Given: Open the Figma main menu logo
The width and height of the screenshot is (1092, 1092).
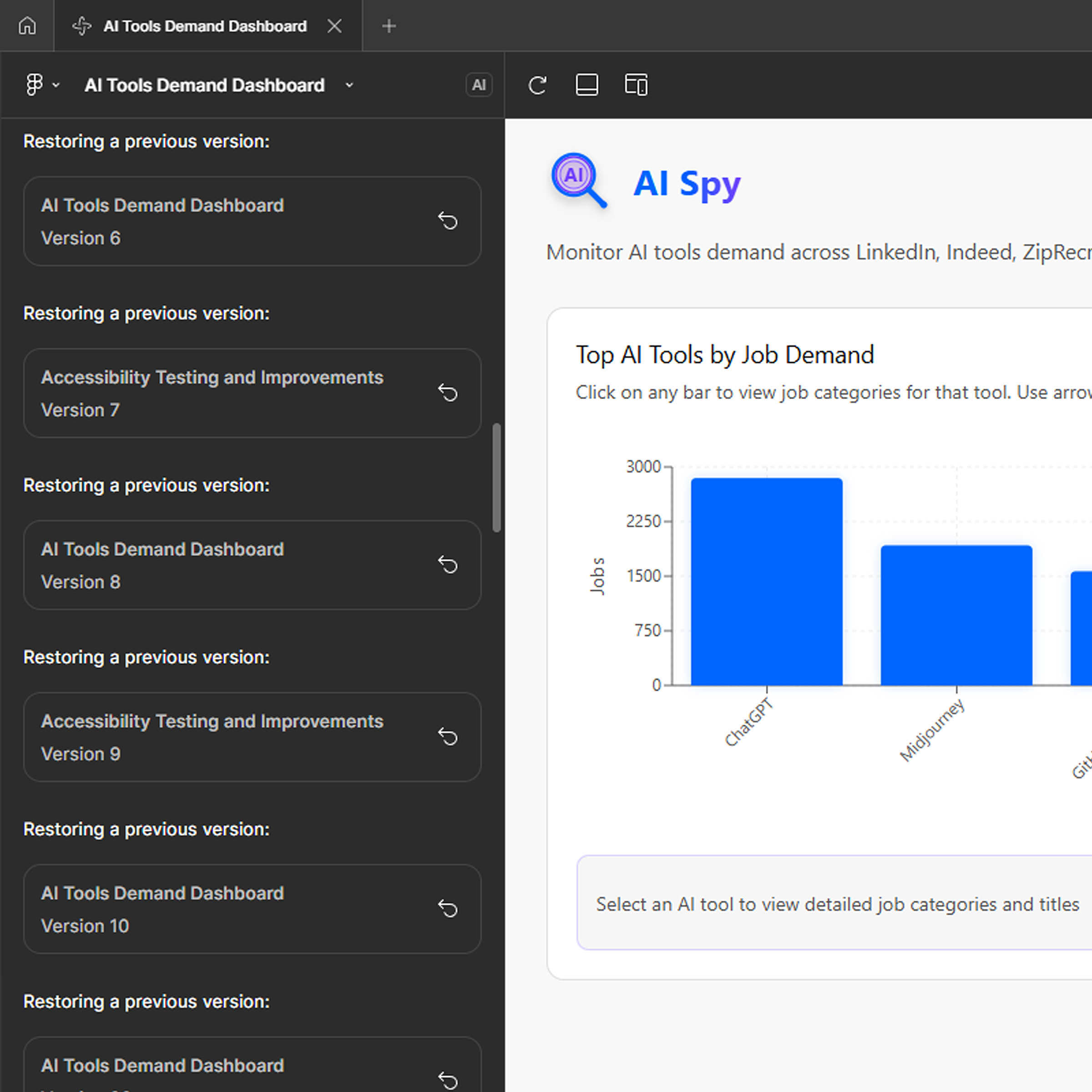Looking at the screenshot, I should (x=35, y=85).
